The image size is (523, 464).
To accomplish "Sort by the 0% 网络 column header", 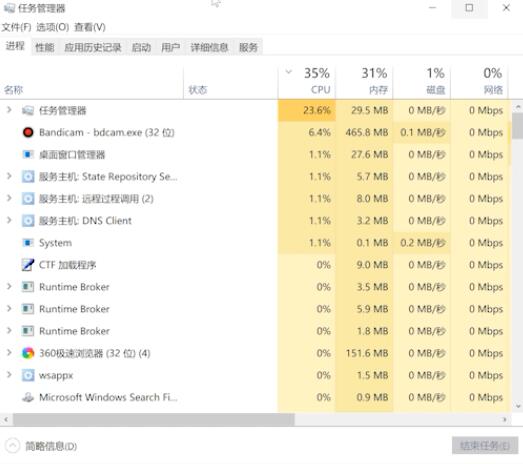I will tap(479, 83).
